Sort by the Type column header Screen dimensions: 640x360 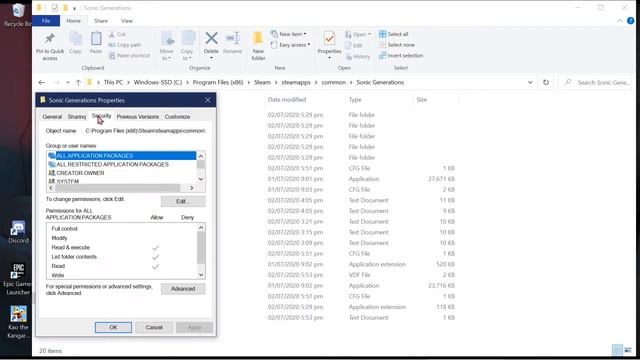[355, 100]
